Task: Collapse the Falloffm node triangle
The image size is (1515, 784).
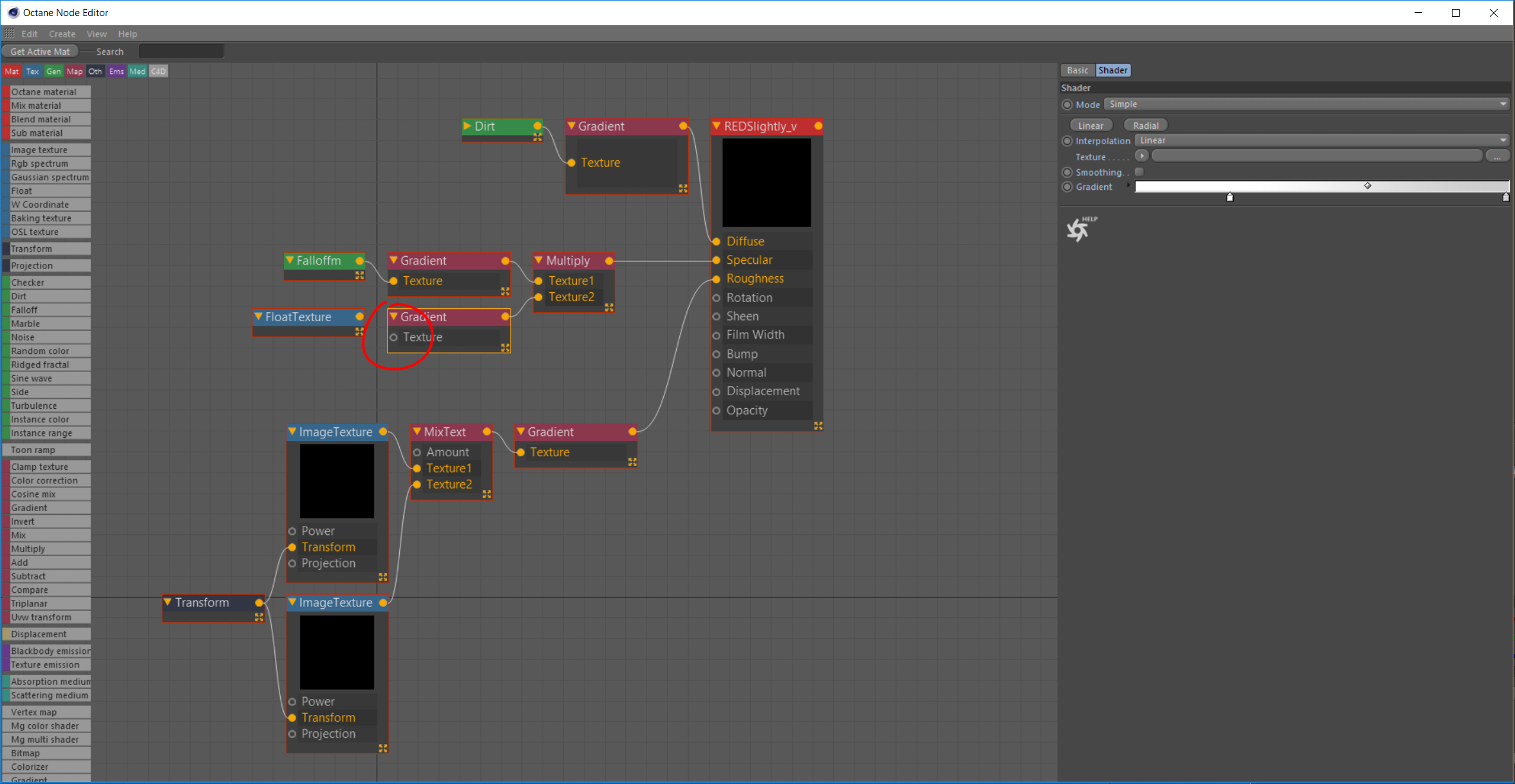Action: point(290,260)
